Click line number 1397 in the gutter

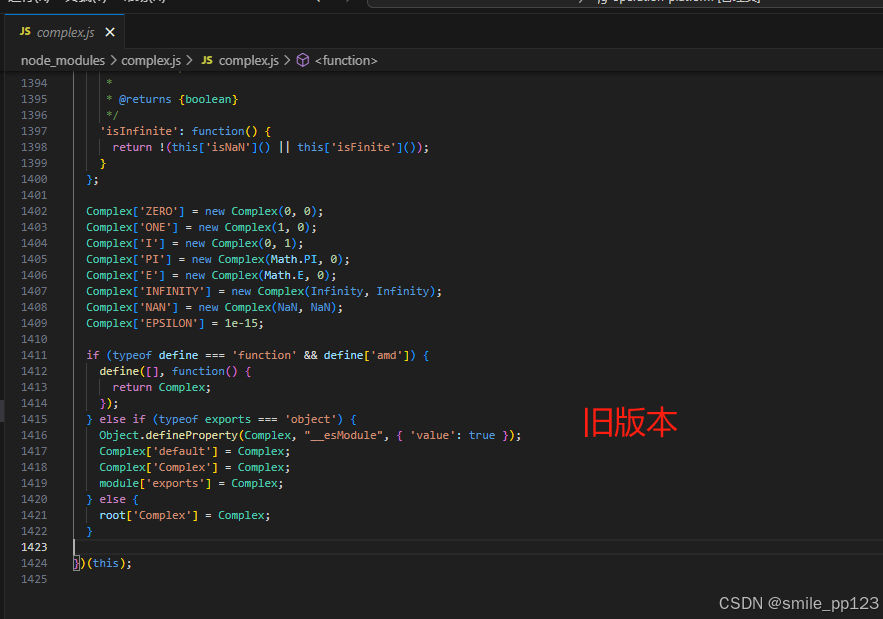pos(34,131)
